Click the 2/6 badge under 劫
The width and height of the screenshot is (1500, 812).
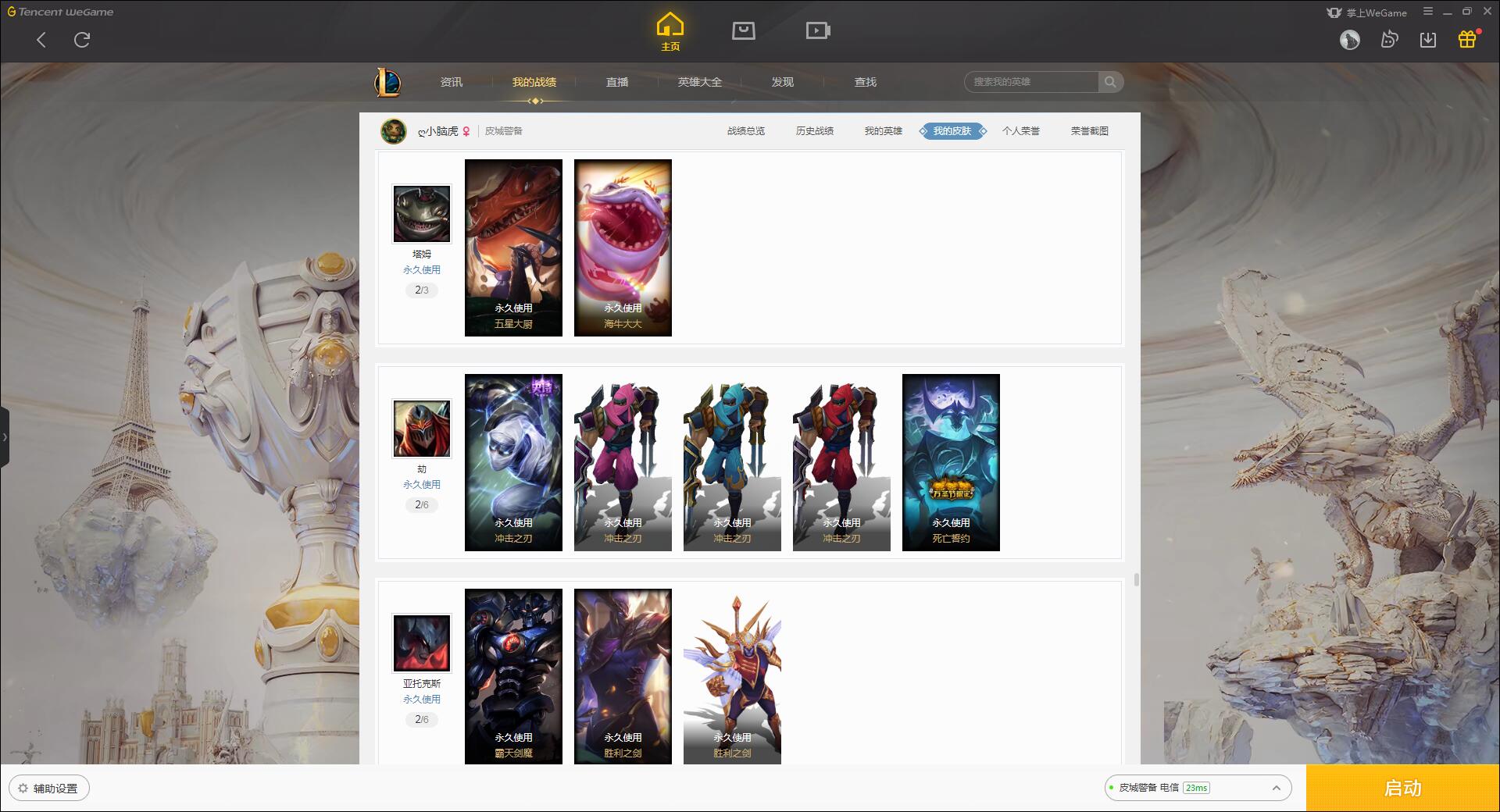pos(422,505)
